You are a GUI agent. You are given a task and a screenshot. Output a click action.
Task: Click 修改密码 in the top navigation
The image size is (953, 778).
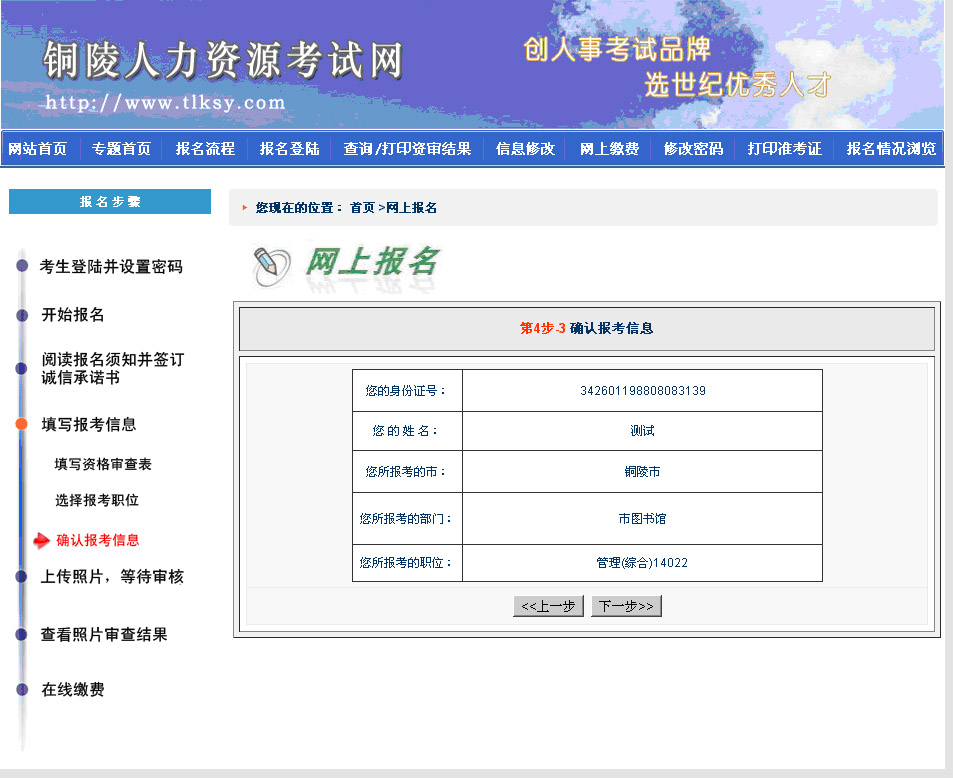(x=693, y=148)
